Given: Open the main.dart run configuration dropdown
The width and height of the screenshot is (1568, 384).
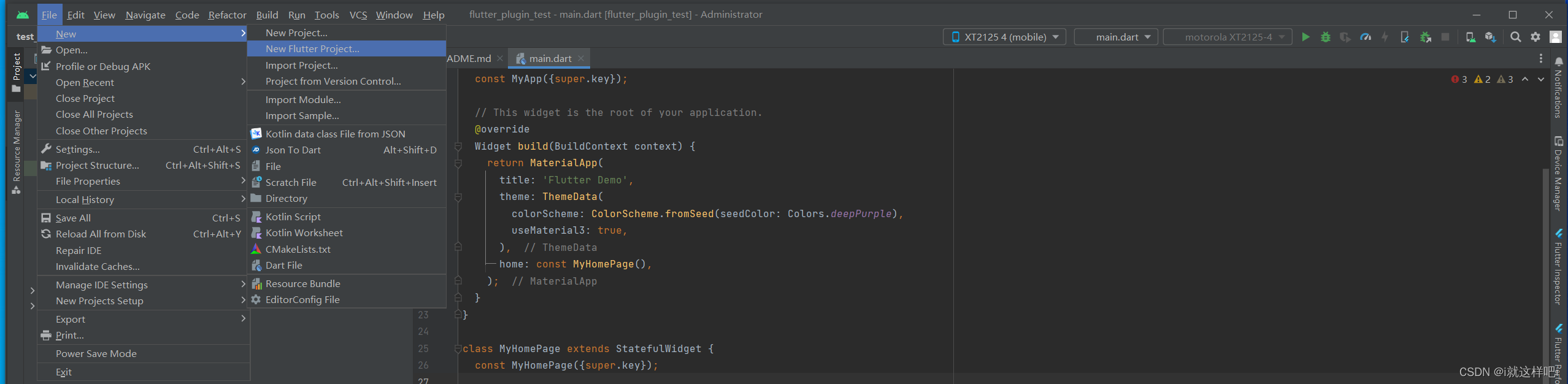Looking at the screenshot, I should pyautogui.click(x=1116, y=37).
